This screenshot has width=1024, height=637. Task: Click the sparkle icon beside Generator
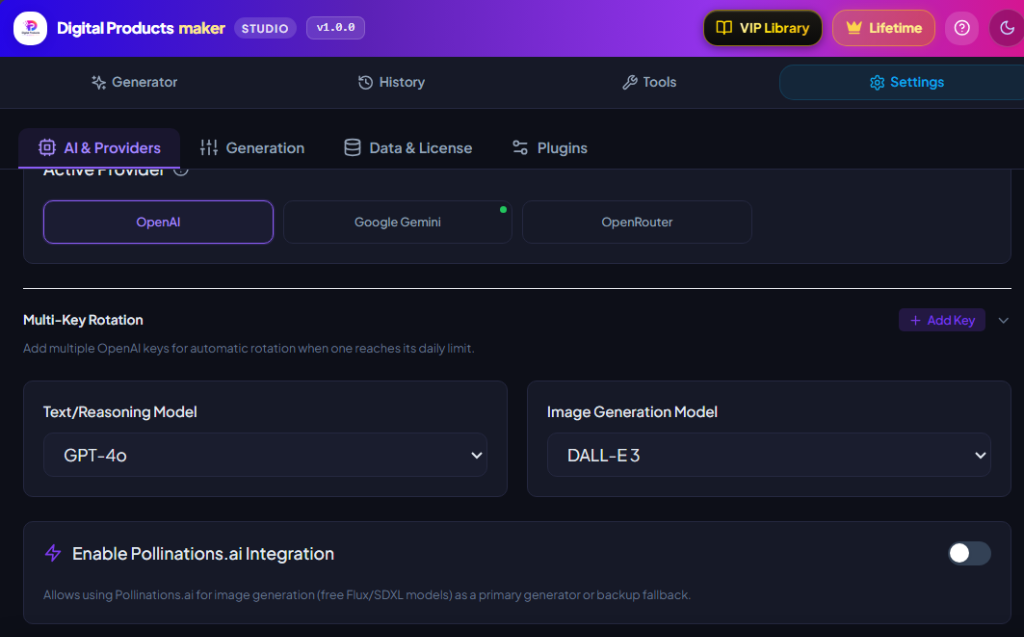[99, 82]
